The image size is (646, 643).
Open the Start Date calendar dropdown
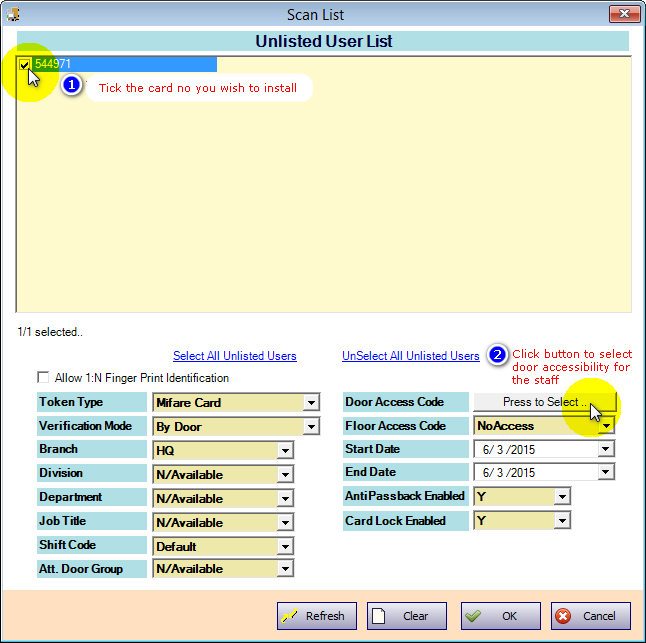point(605,450)
